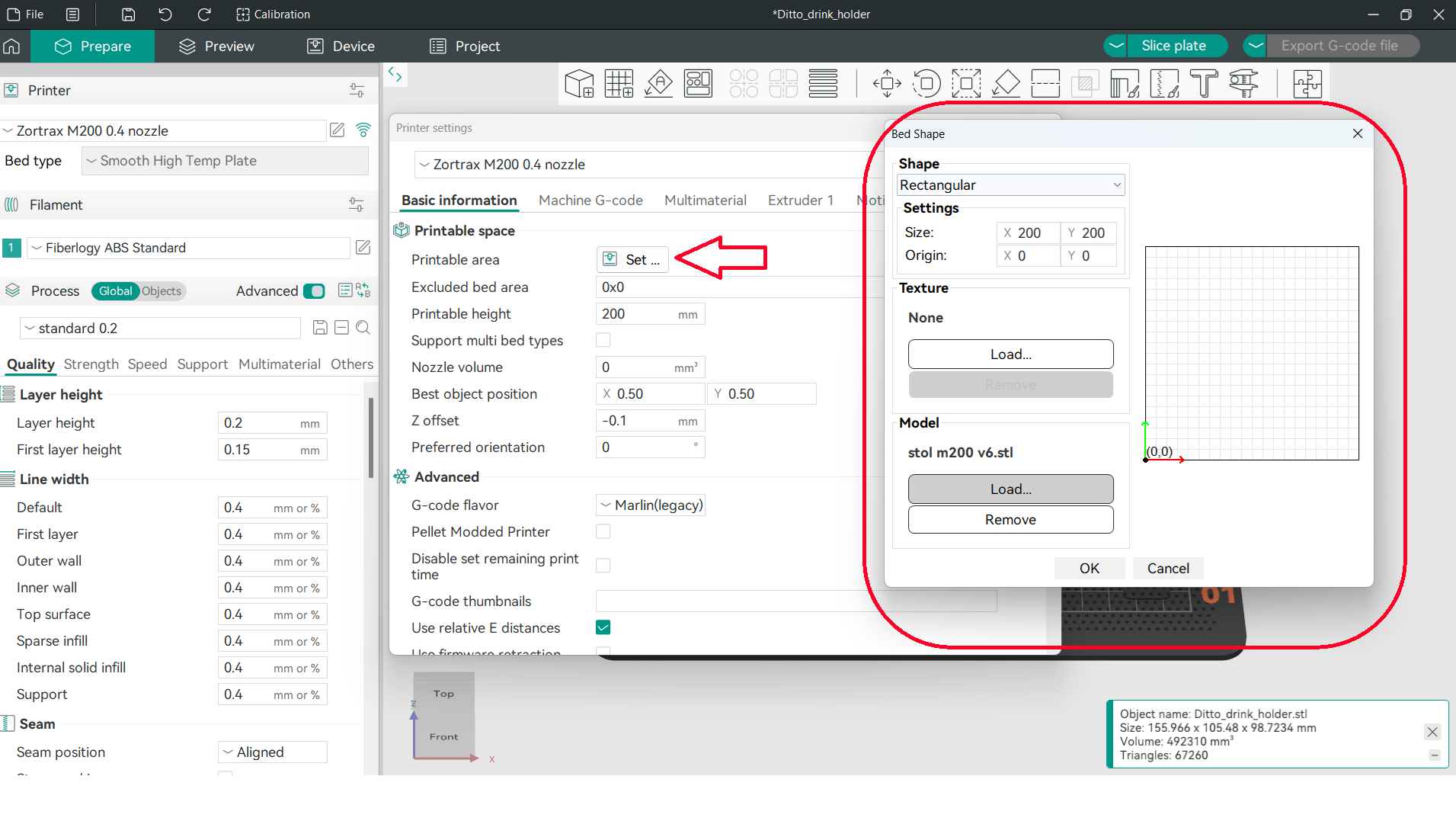Enable Support multi bed types checkbox
The height and width of the screenshot is (821, 1456).
tap(603, 340)
